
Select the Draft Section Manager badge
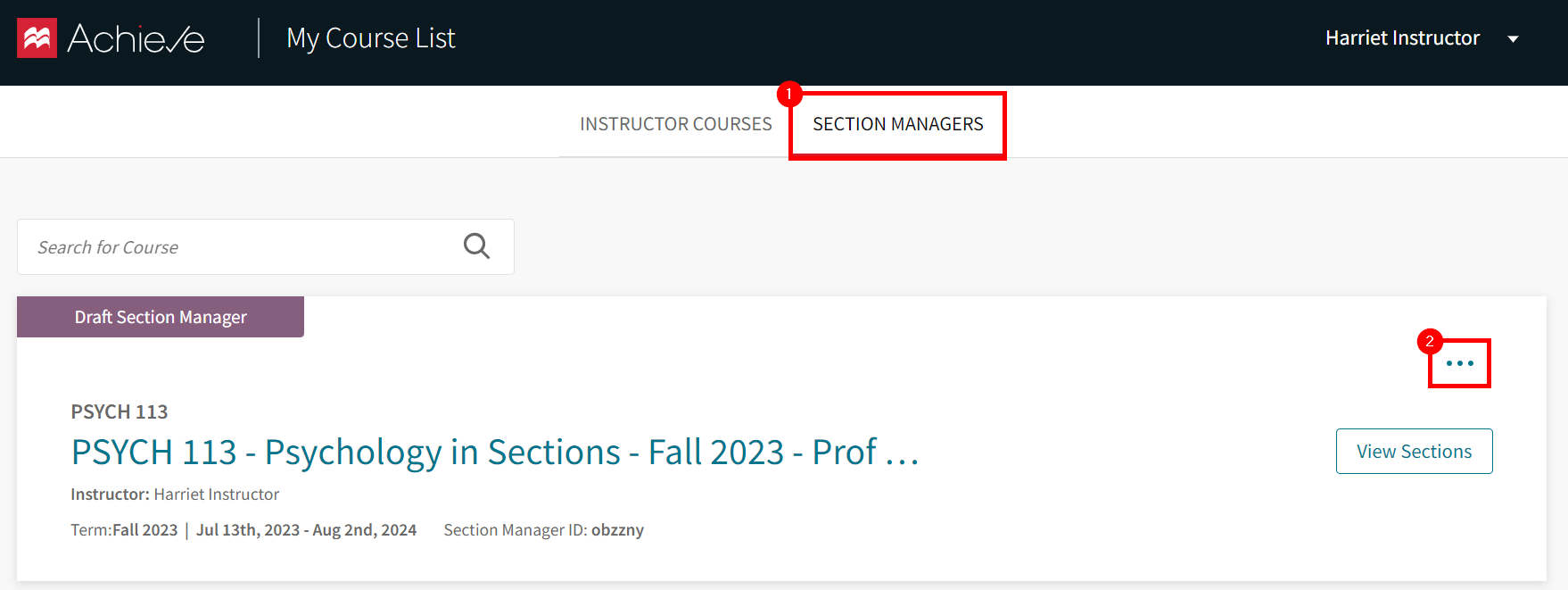click(x=160, y=317)
